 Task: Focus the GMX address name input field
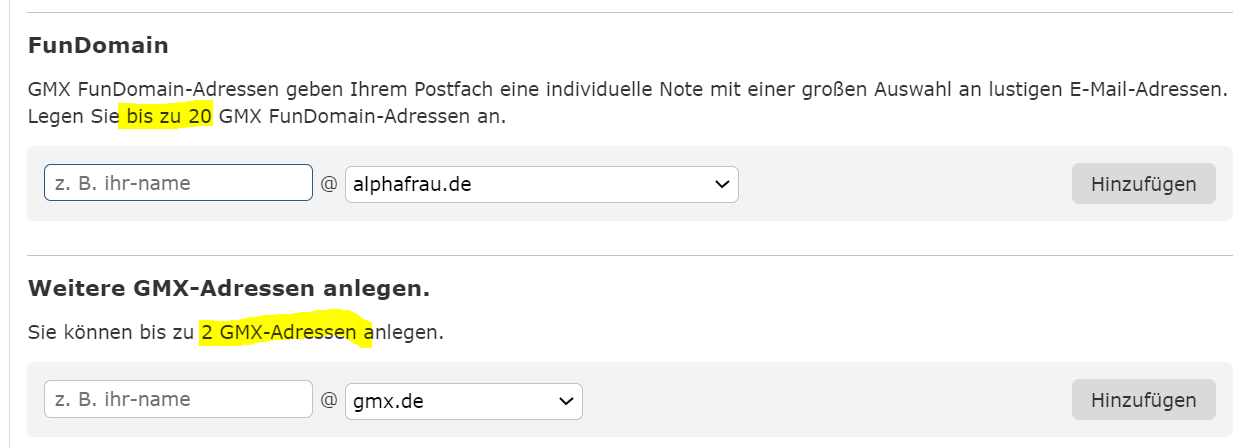pos(178,399)
